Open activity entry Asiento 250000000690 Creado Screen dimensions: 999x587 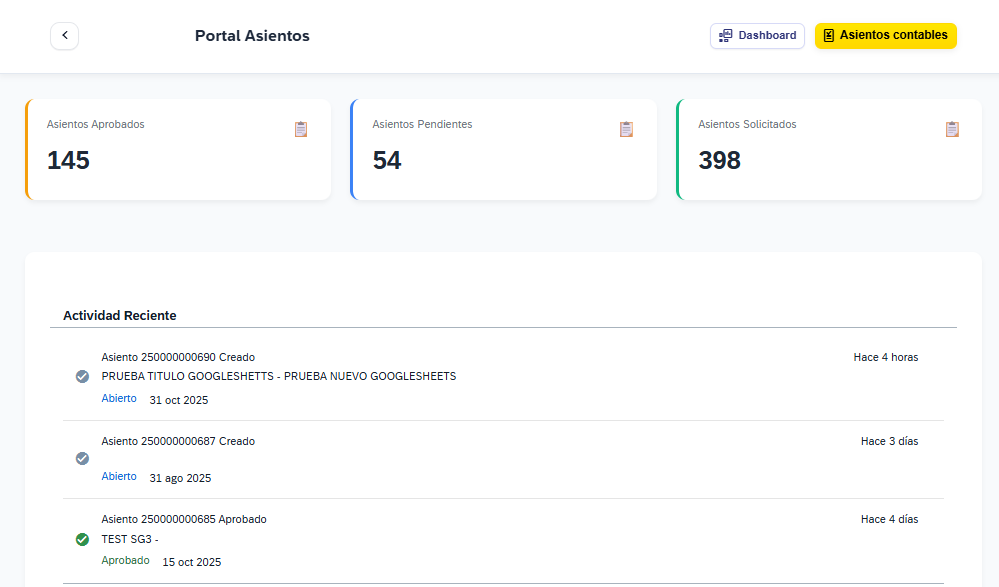178,357
